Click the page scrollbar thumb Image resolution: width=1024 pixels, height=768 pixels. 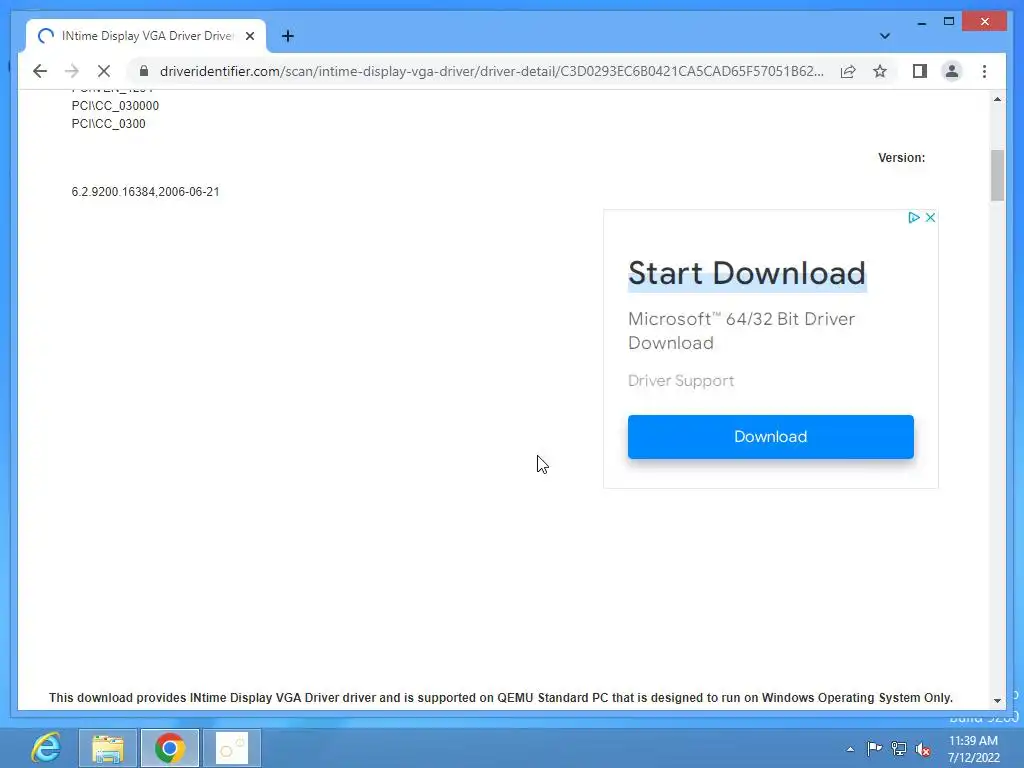click(x=997, y=175)
